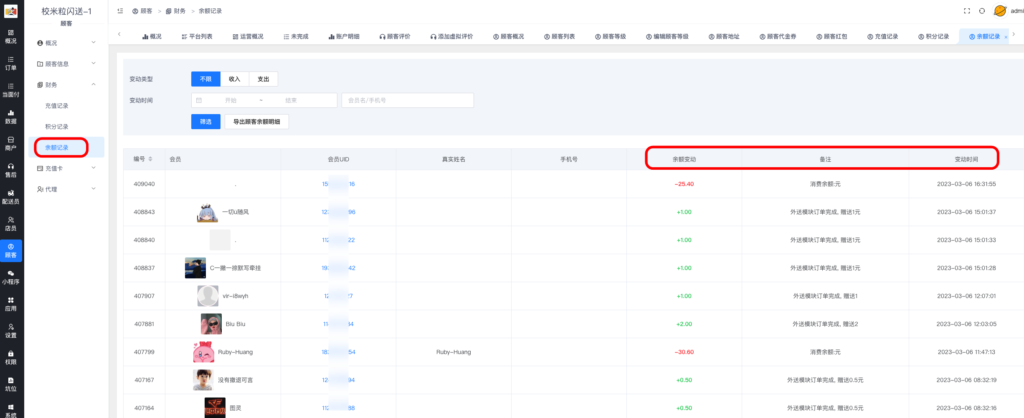This screenshot has height=418, width=1024.
Task: Switch to the 运营概况 tab
Action: (x=248, y=37)
